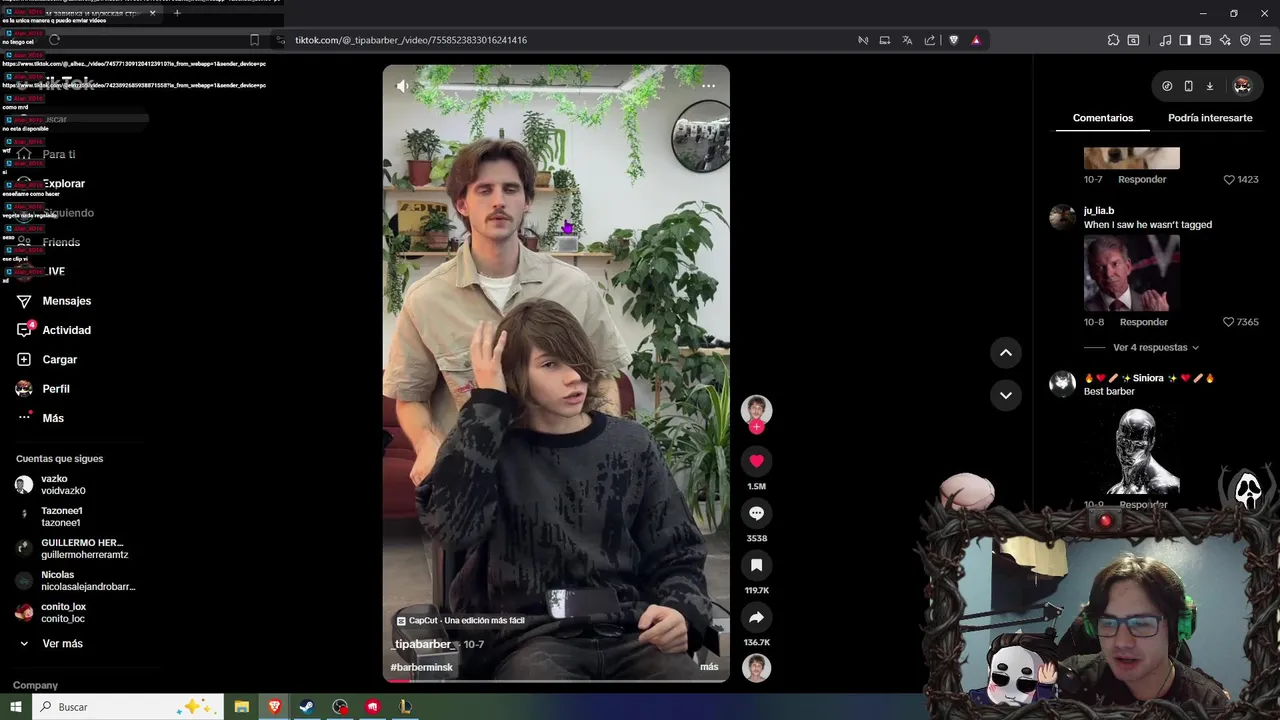The width and height of the screenshot is (1280, 720).
Task: Open the video three-dot options menu
Action: point(708,86)
